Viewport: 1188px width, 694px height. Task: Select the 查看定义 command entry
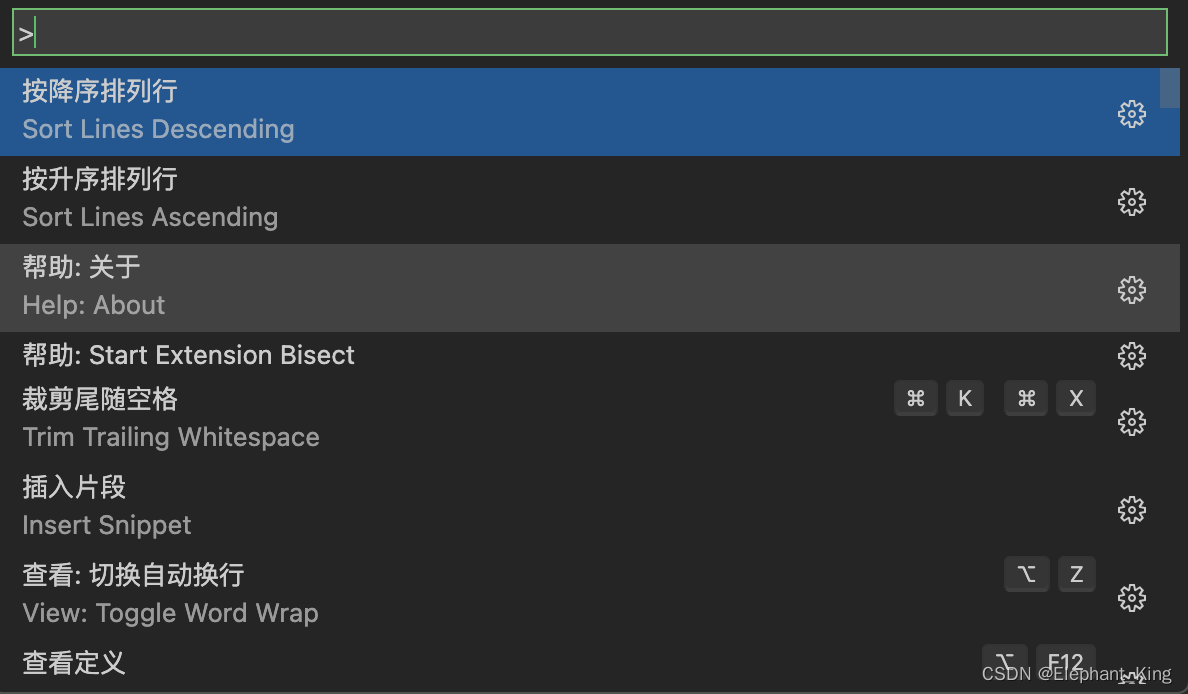click(400, 664)
